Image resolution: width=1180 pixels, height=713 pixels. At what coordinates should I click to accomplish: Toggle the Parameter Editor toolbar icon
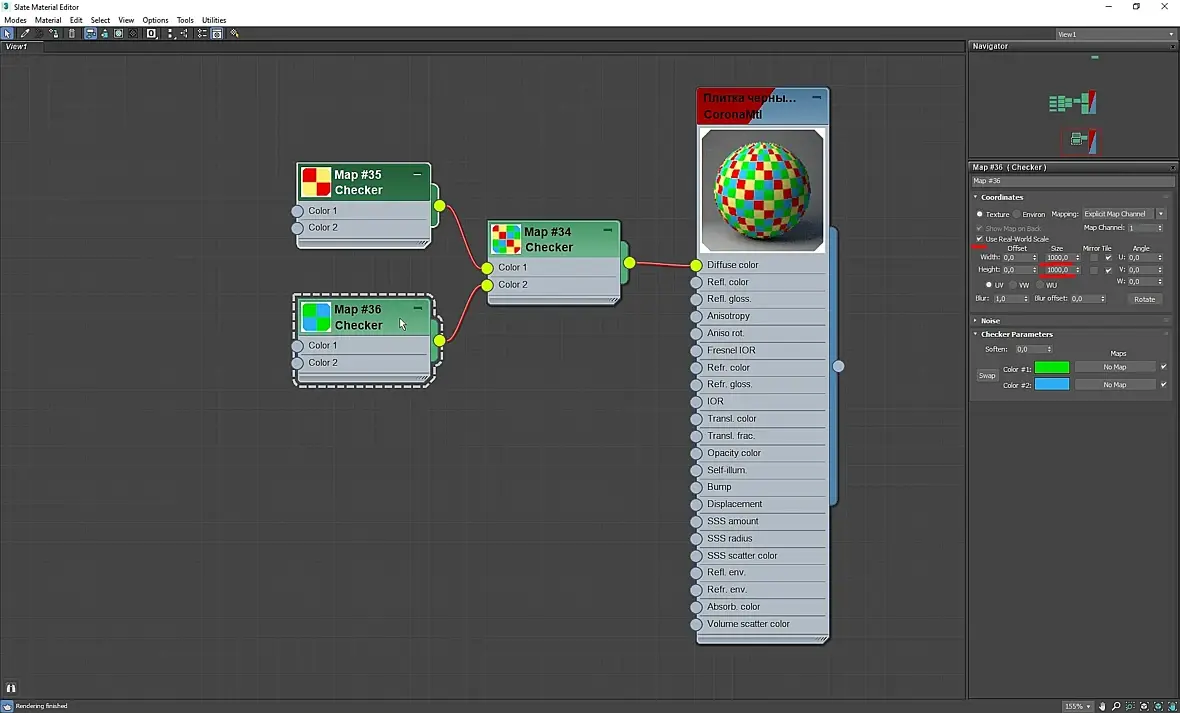217,33
